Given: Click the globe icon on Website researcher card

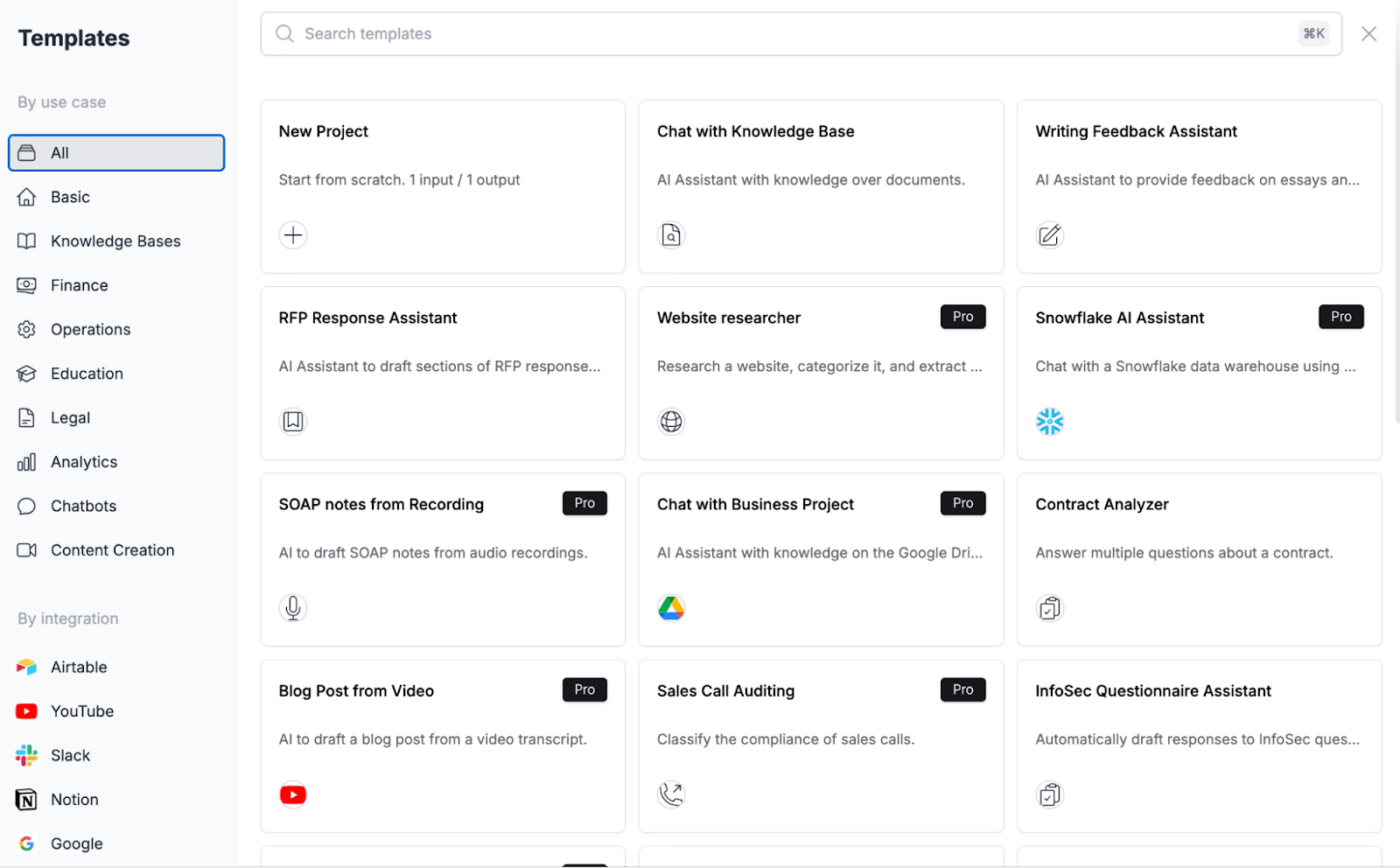Looking at the screenshot, I should pyautogui.click(x=670, y=421).
